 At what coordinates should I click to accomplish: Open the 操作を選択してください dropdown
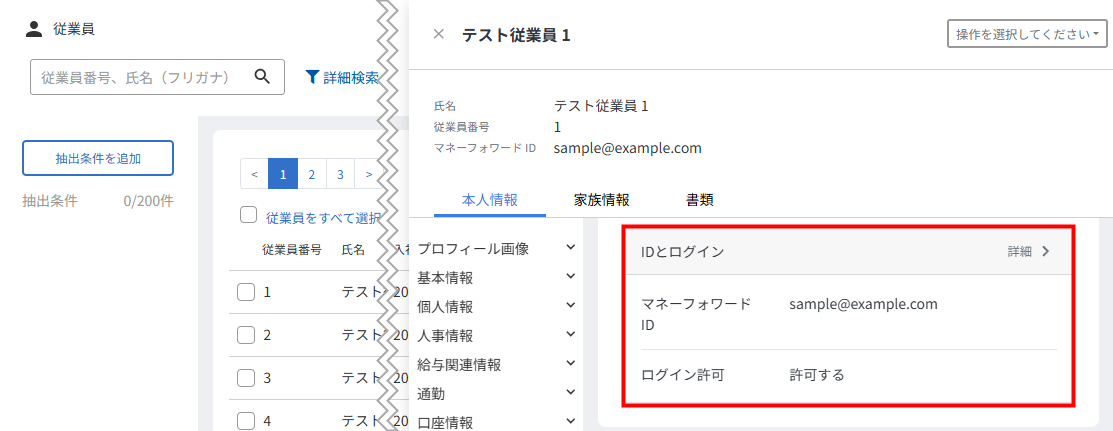point(1027,34)
